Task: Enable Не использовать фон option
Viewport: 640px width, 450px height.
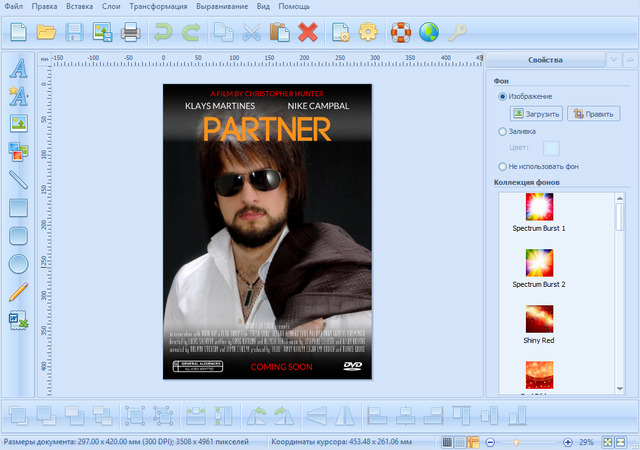Action: [x=503, y=166]
